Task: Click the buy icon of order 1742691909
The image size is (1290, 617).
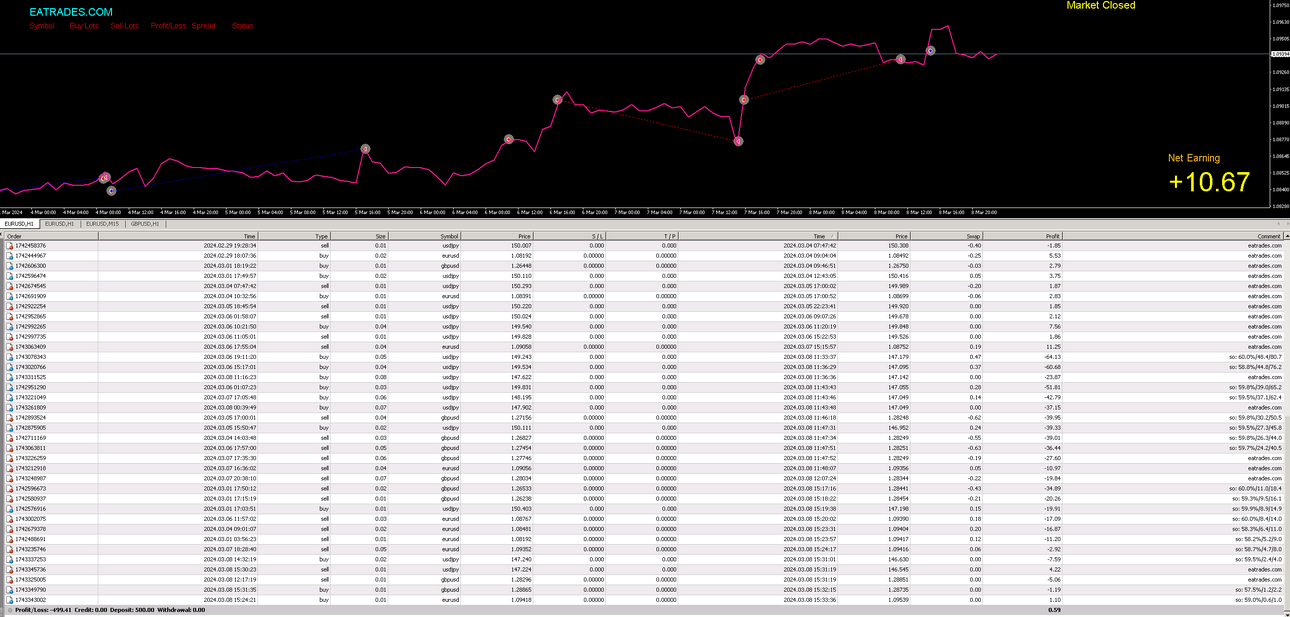Action: (x=10, y=296)
